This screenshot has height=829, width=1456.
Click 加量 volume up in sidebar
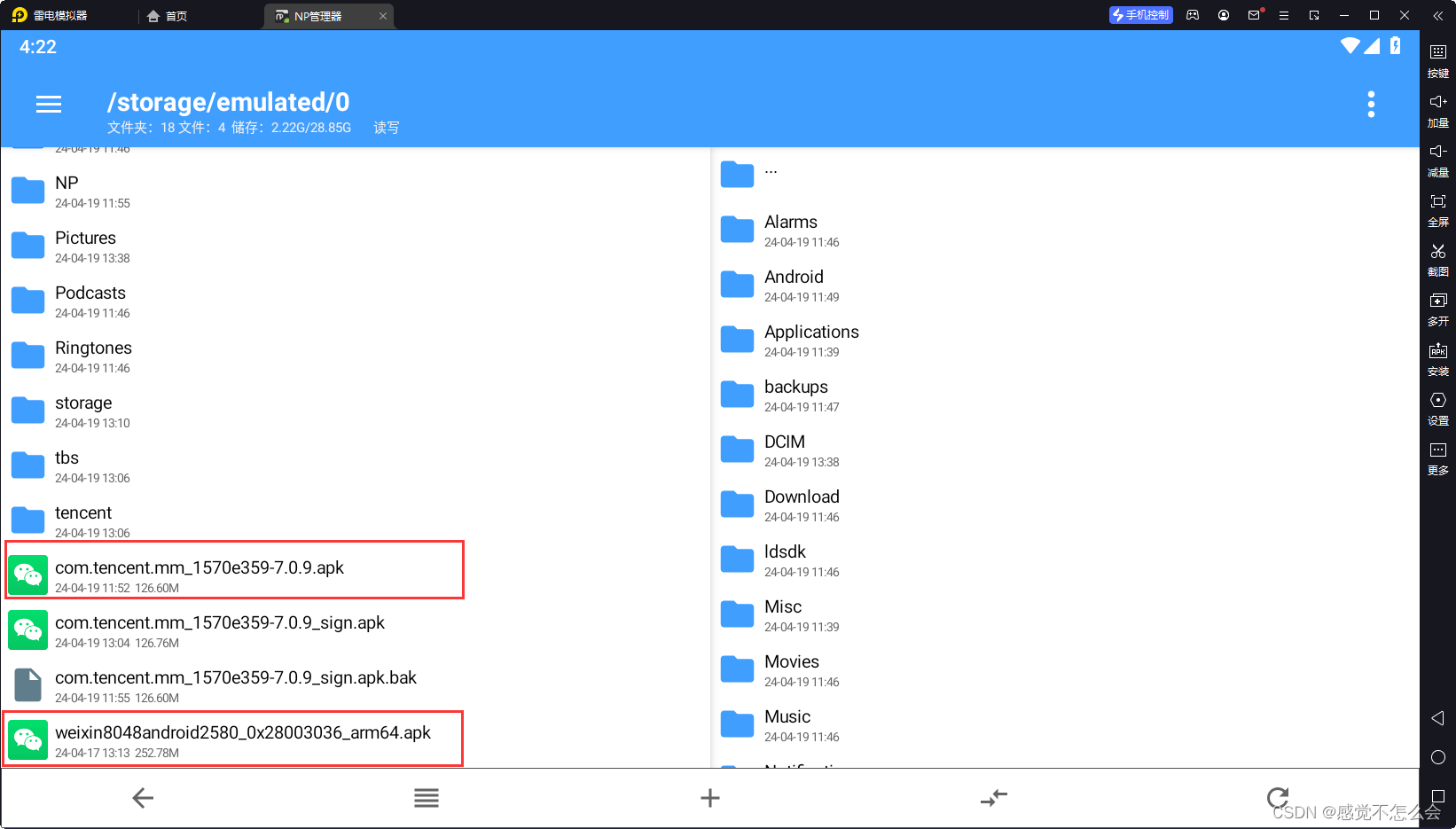pyautogui.click(x=1438, y=111)
